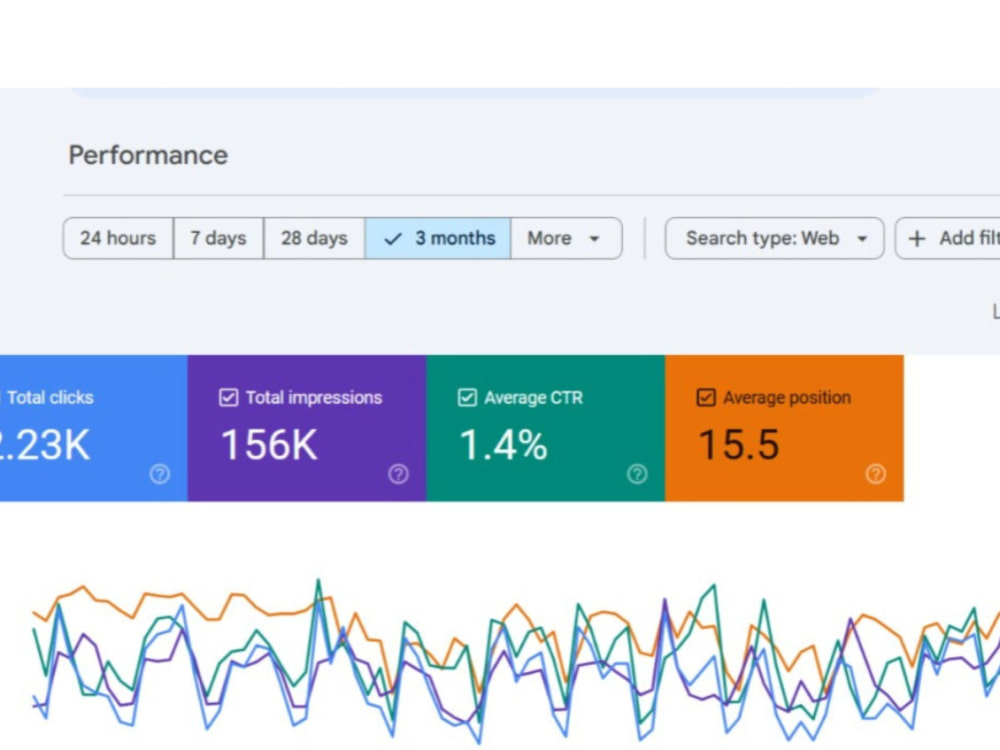The width and height of the screenshot is (1000, 750).
Task: Open help icon on Average CTR card
Action: [637, 474]
